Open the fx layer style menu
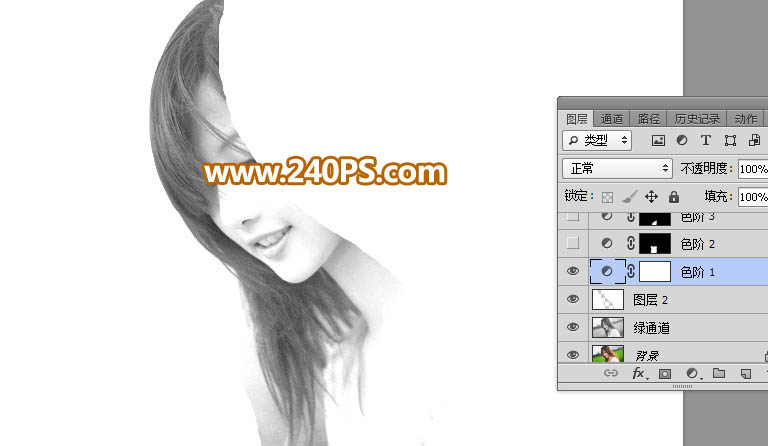Viewport: 768px width, 446px height. pyautogui.click(x=638, y=374)
